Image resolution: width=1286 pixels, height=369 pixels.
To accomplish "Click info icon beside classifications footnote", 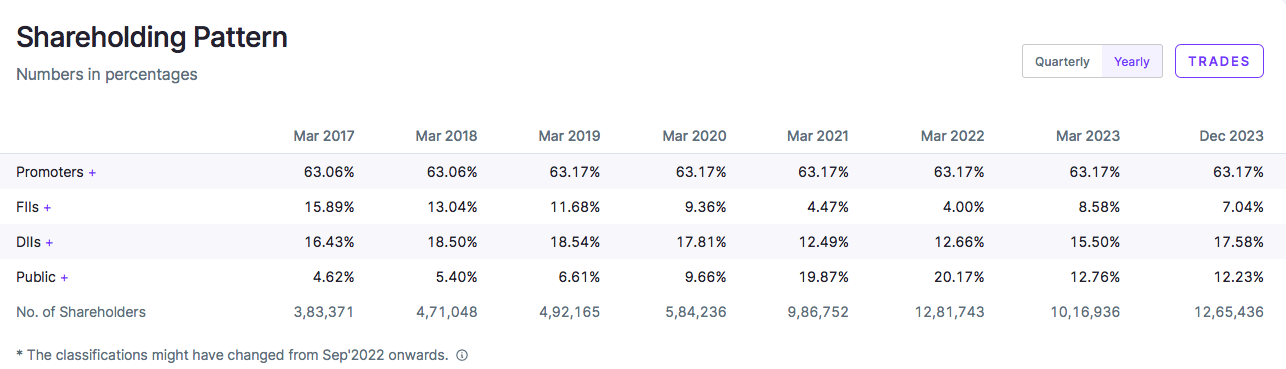I will coord(462,355).
